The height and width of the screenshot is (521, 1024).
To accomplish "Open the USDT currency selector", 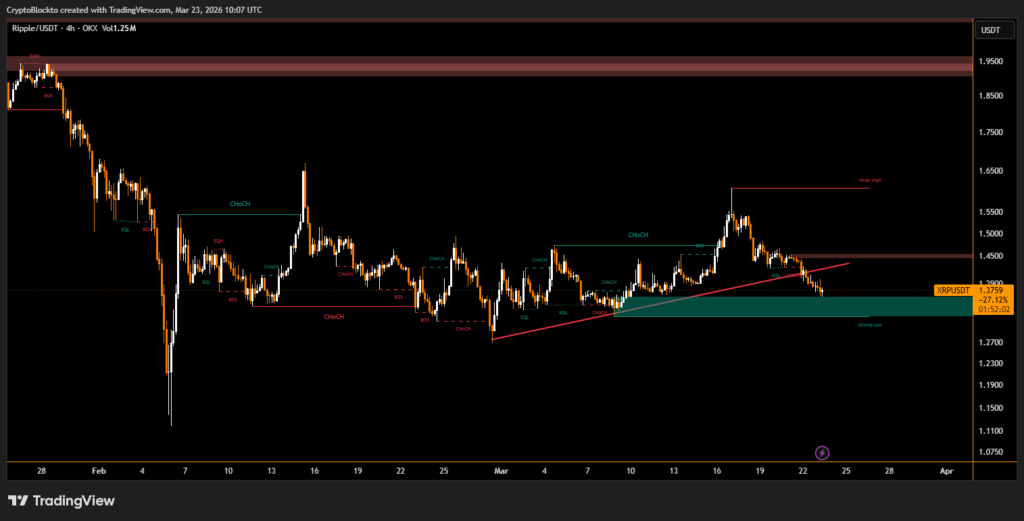I will point(990,31).
